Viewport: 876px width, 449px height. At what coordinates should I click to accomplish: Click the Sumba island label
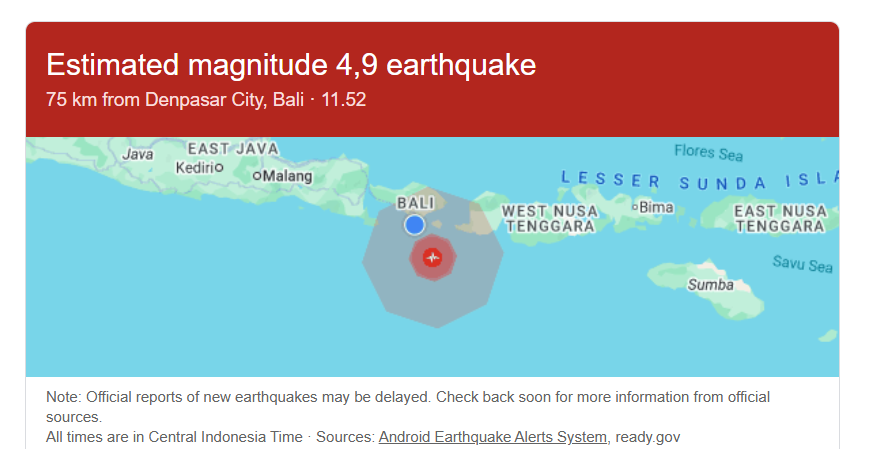pos(710,285)
